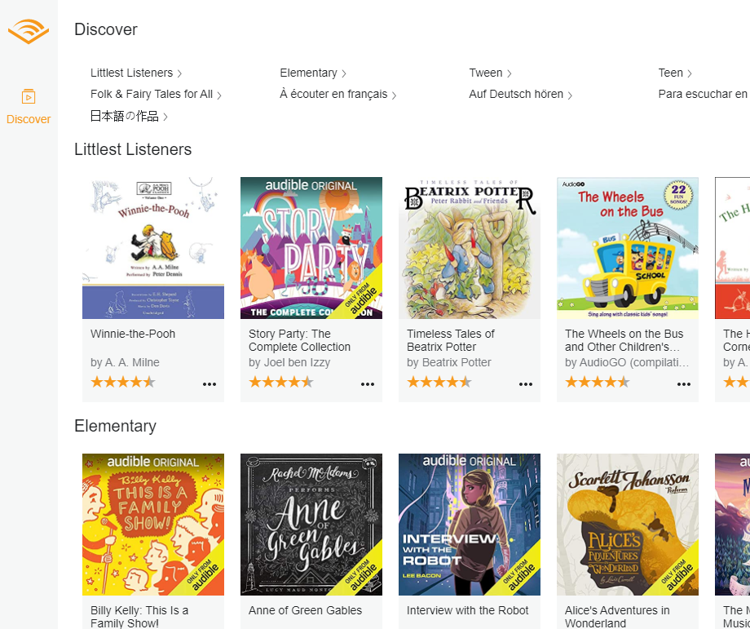Open more options for Winnie-the-Pooh
Viewport: 750px width, 629px height.
pos(209,384)
